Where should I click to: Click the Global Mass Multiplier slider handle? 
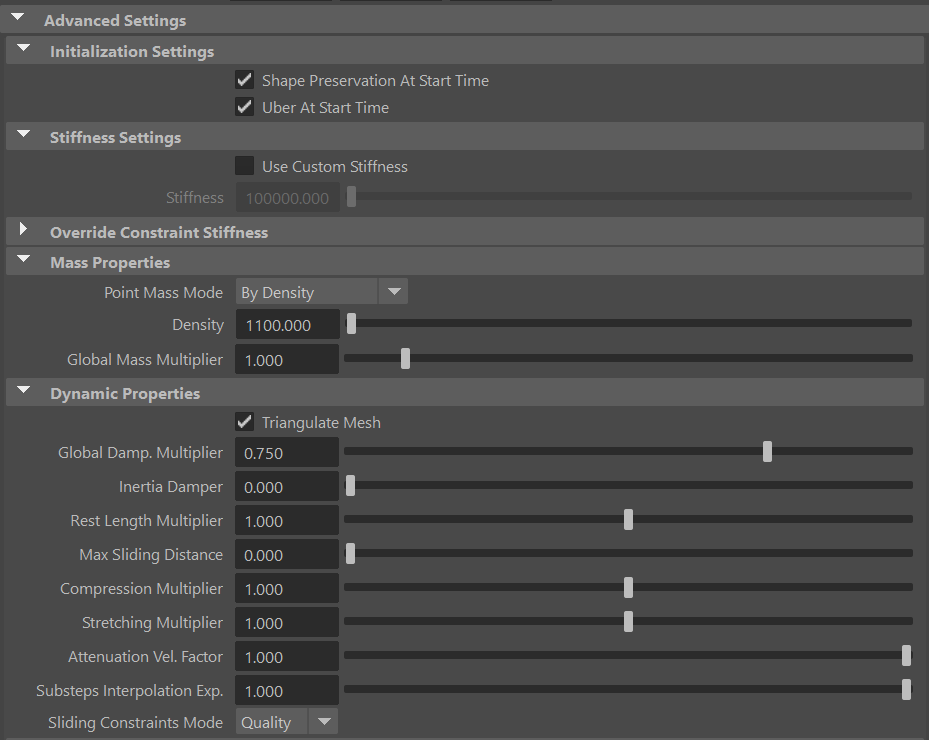(x=404, y=358)
